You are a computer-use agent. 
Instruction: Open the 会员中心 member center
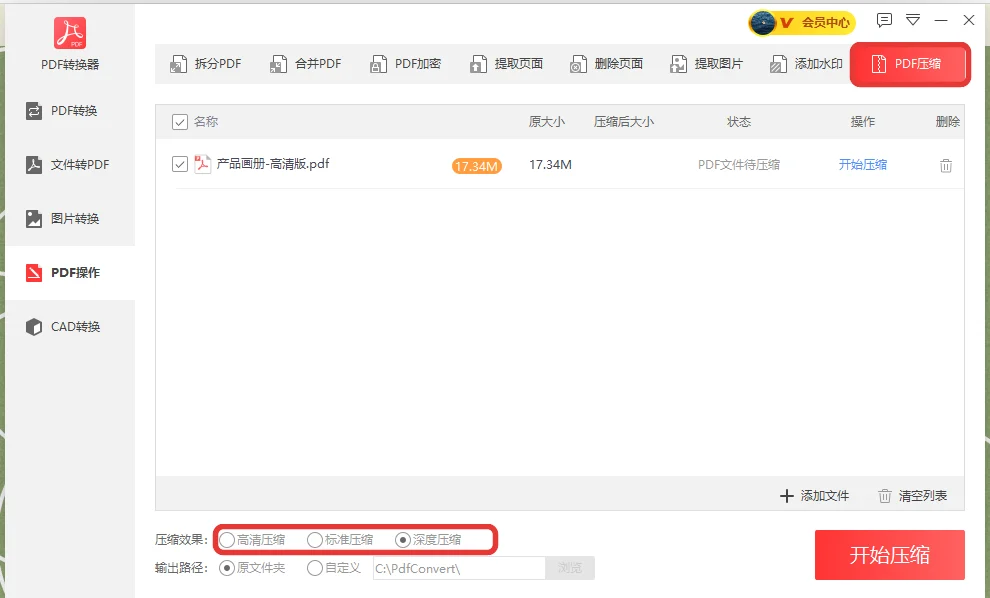(825, 23)
